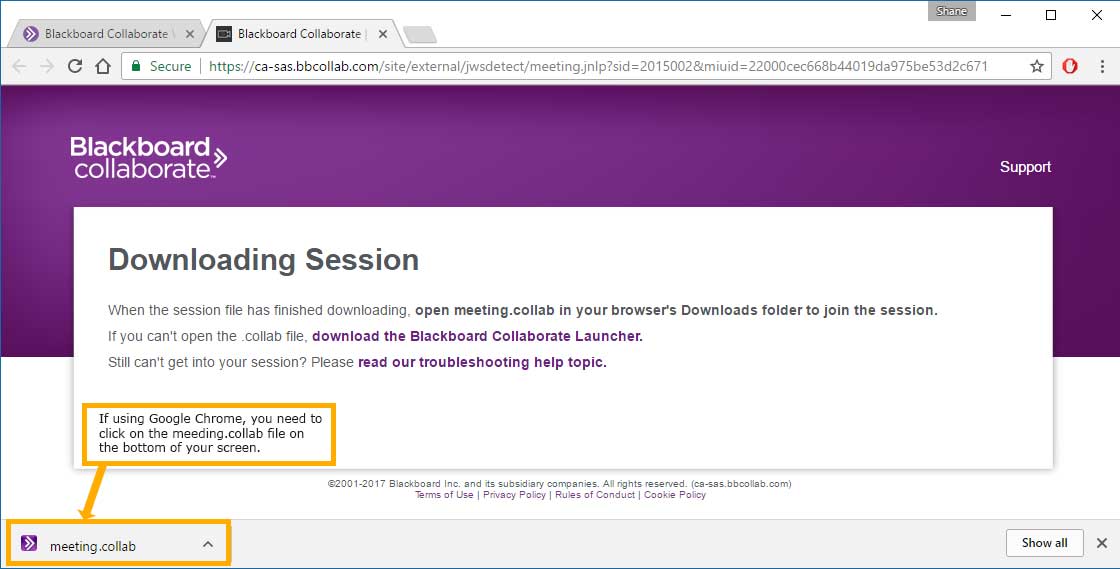Maximize the browser window
This screenshot has height=569, width=1120.
pyautogui.click(x=1051, y=15)
